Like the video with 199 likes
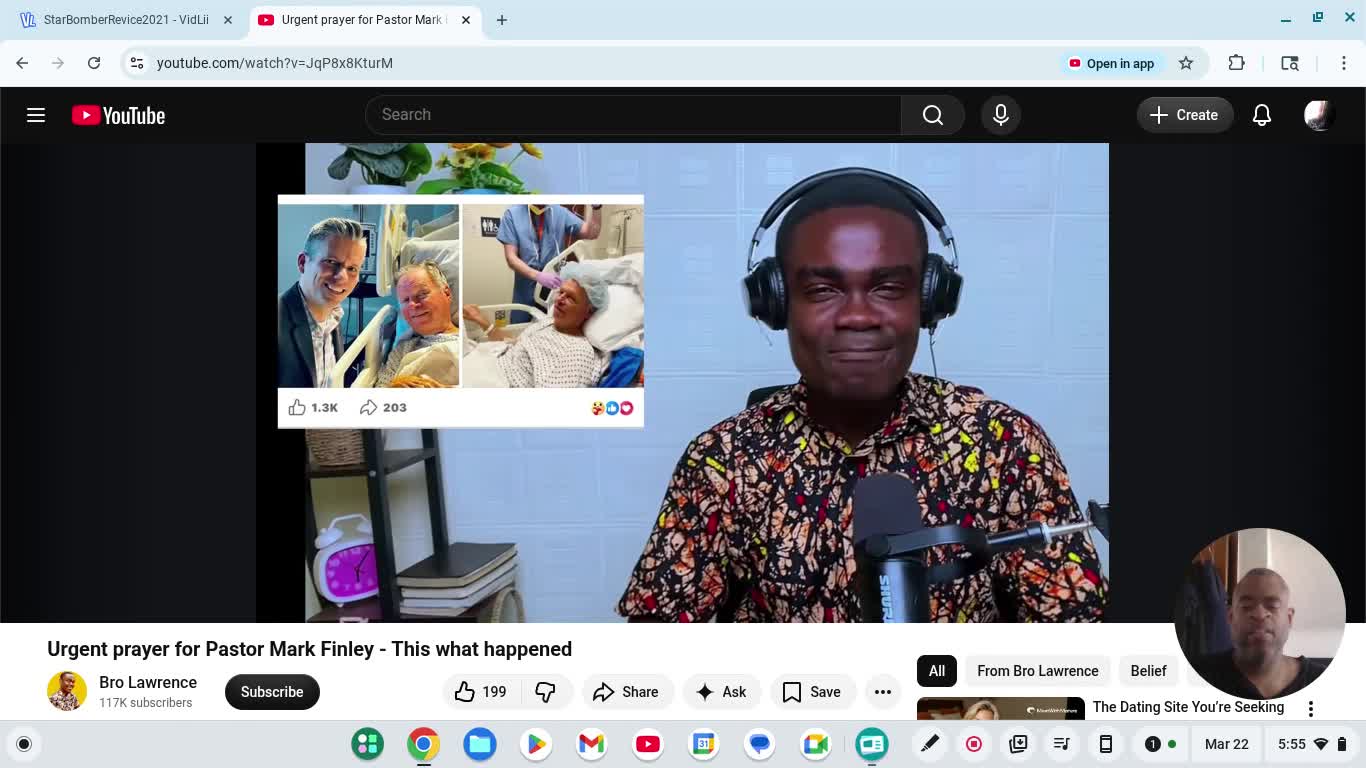 [x=480, y=692]
